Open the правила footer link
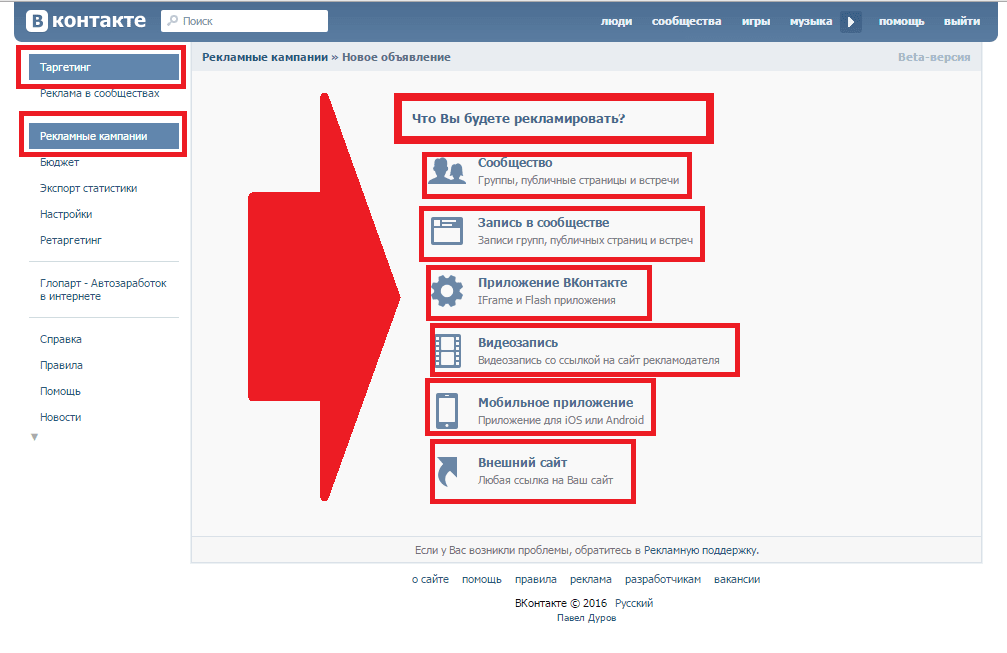The width and height of the screenshot is (1007, 653). (536, 579)
